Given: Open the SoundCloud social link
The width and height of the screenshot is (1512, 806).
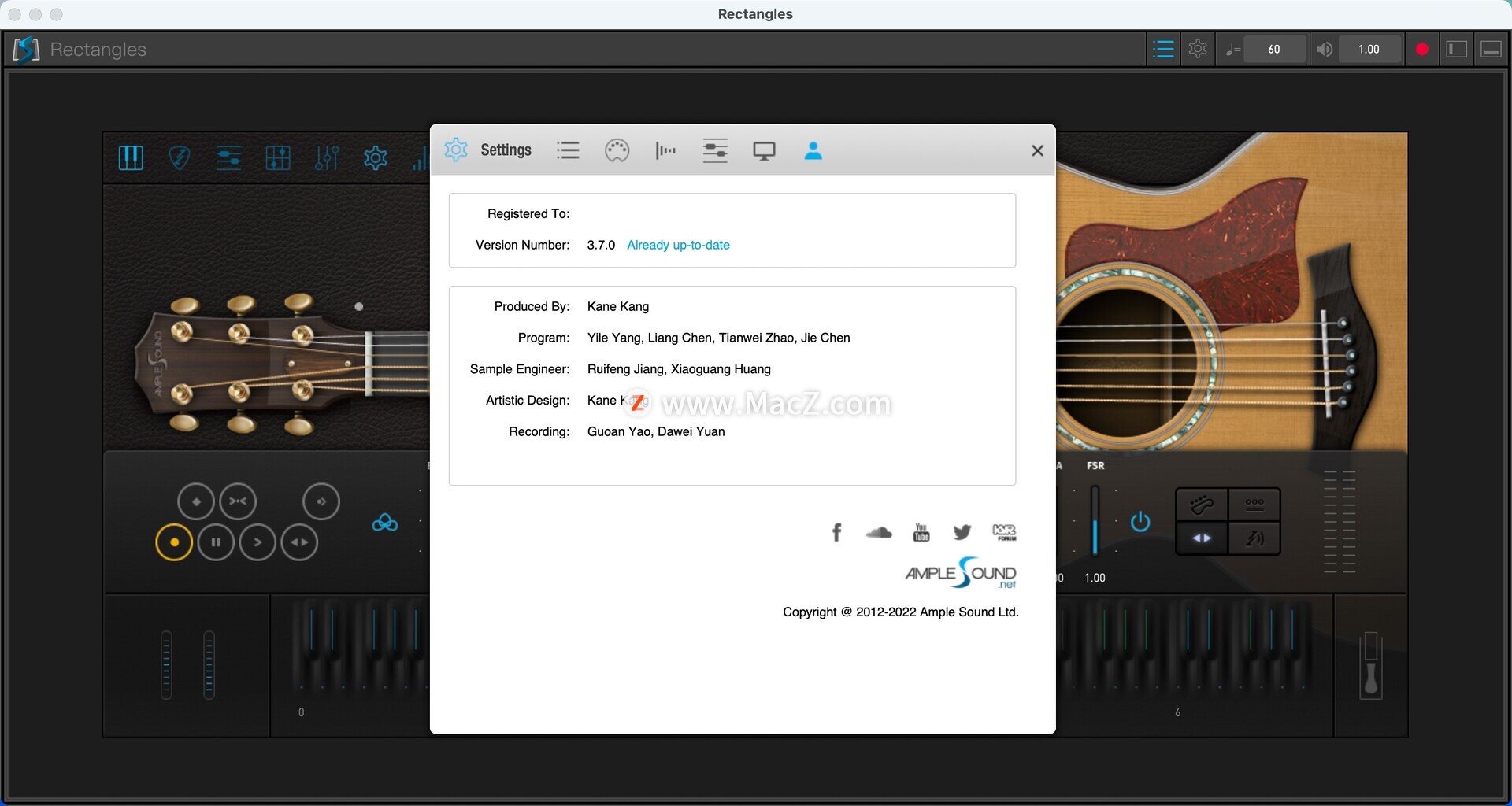Looking at the screenshot, I should 879,533.
